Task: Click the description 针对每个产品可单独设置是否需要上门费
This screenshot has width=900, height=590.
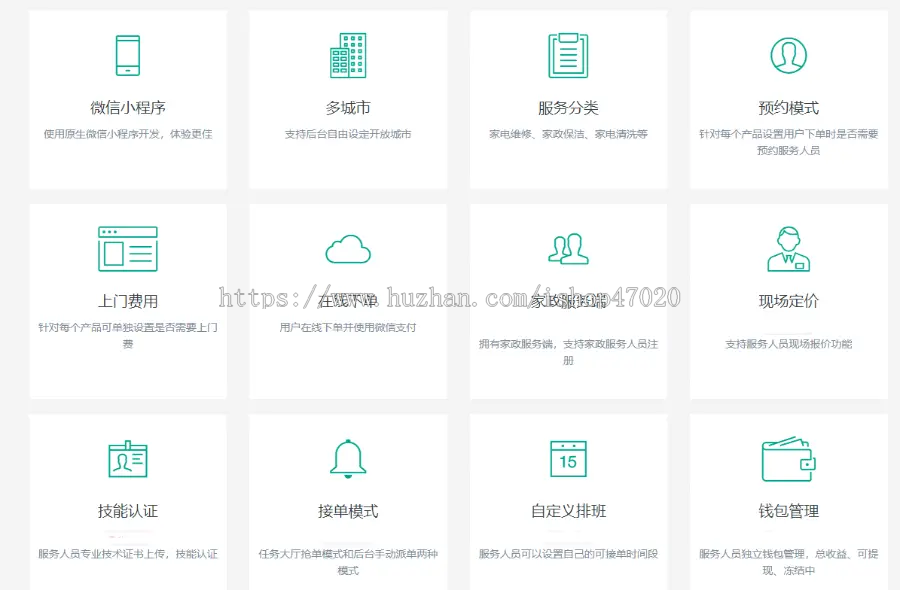Action: pos(127,335)
